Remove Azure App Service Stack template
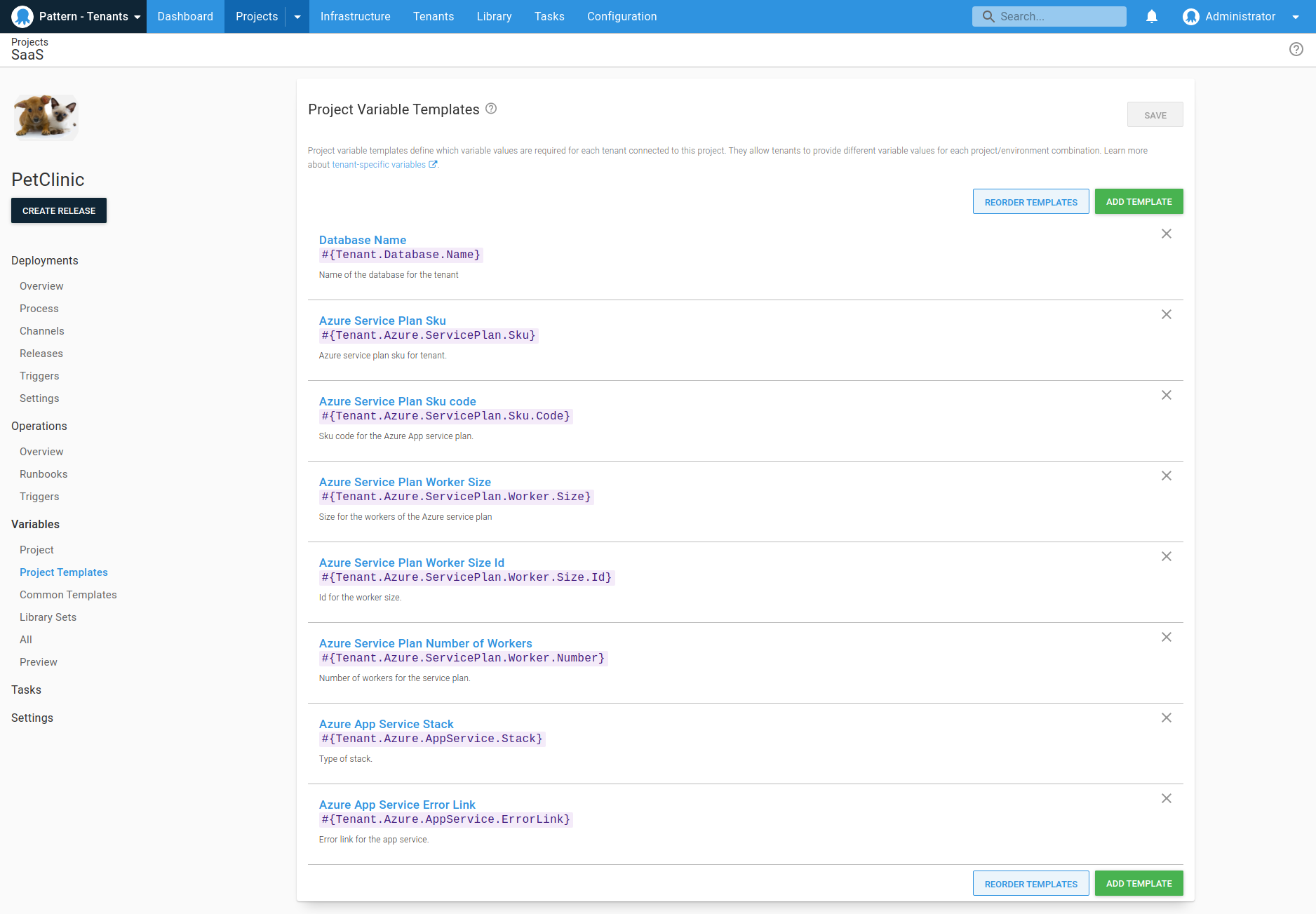 click(1166, 718)
